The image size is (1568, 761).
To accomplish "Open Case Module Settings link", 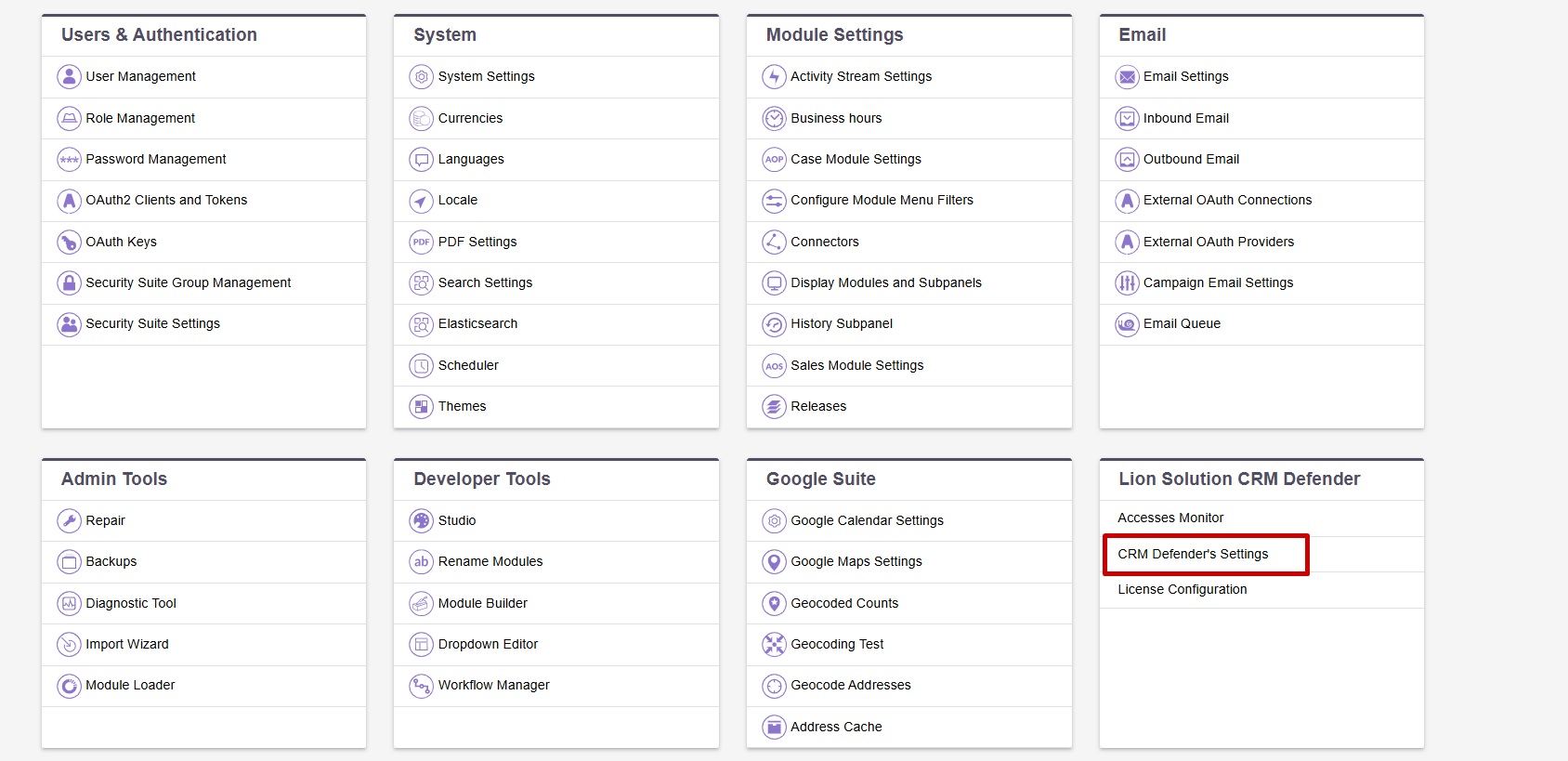I will point(856,159).
